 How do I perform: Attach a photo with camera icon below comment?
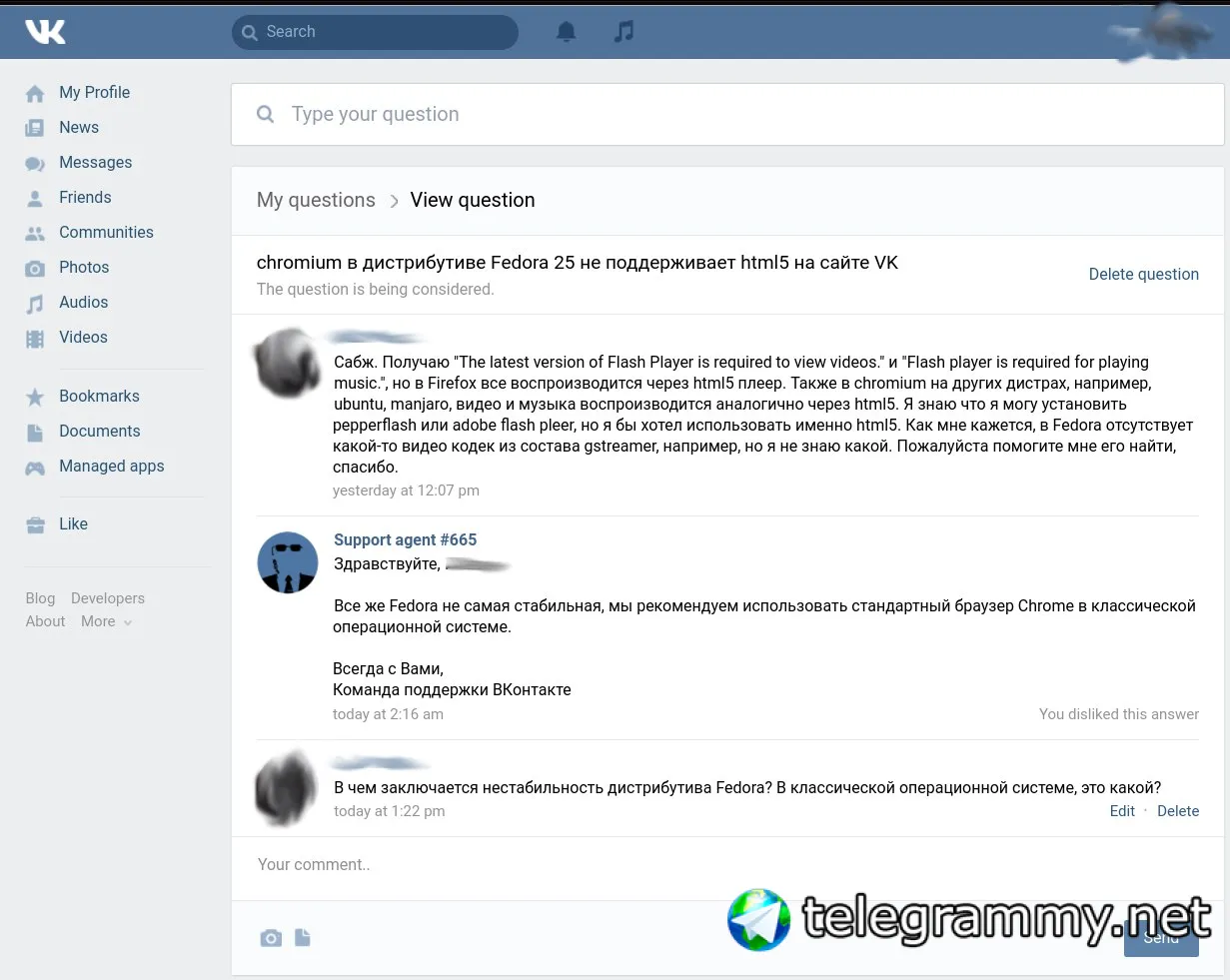[x=271, y=938]
